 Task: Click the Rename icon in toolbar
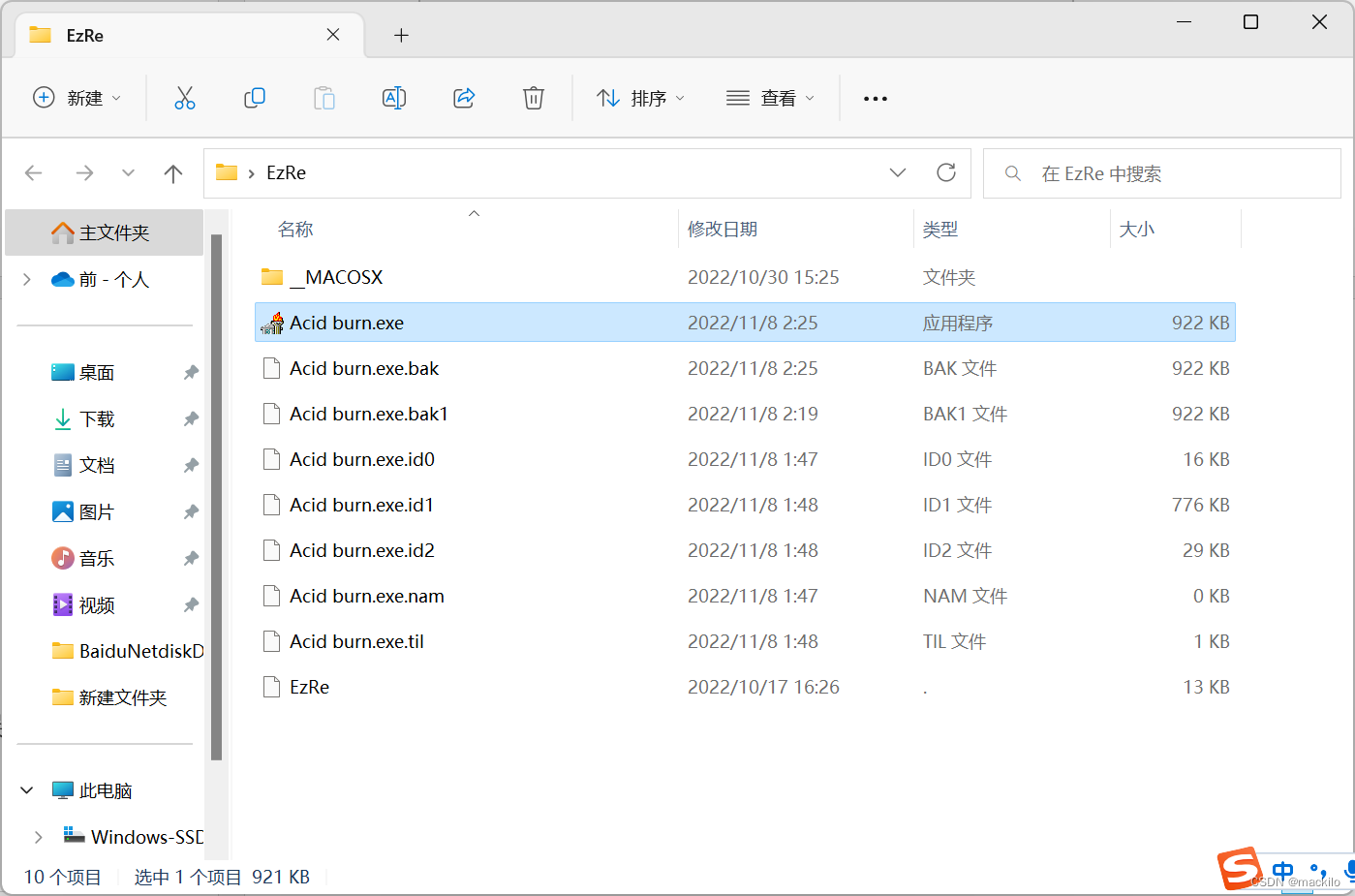point(394,98)
